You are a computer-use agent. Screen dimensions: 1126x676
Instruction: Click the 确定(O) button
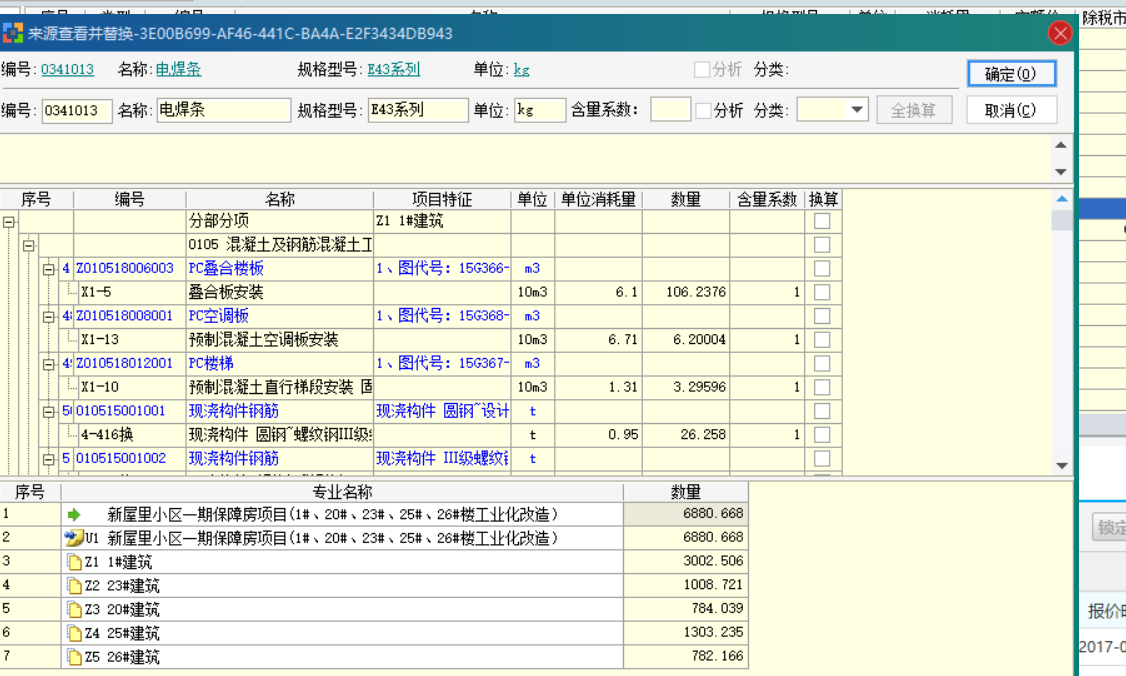[x=1010, y=74]
